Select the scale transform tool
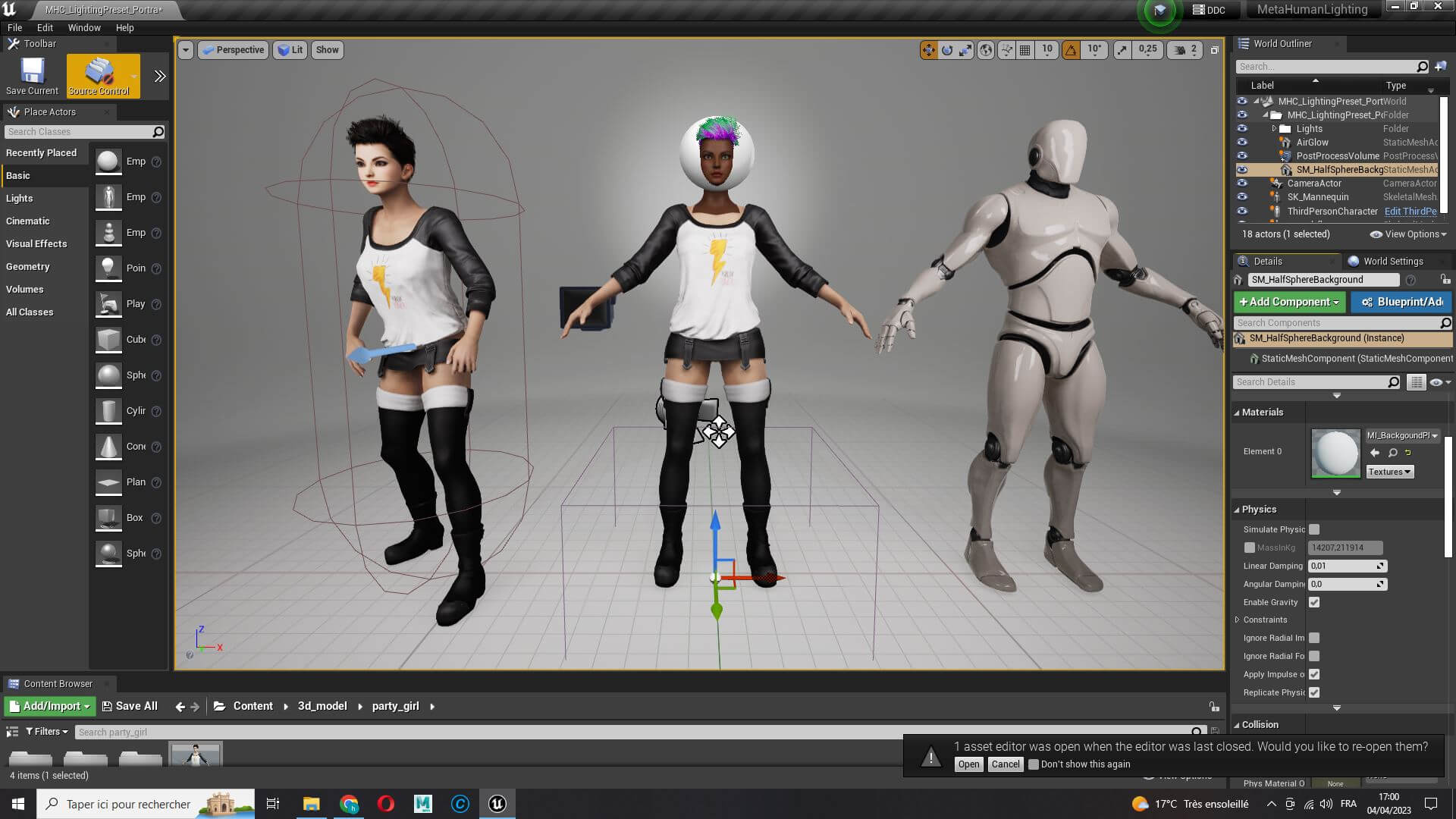Image resolution: width=1456 pixels, height=819 pixels. coord(965,50)
